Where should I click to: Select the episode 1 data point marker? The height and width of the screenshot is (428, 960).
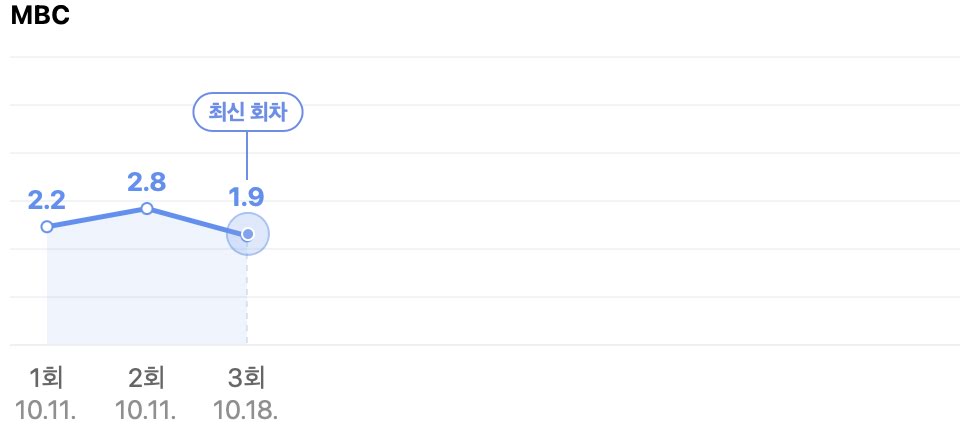click(x=47, y=227)
